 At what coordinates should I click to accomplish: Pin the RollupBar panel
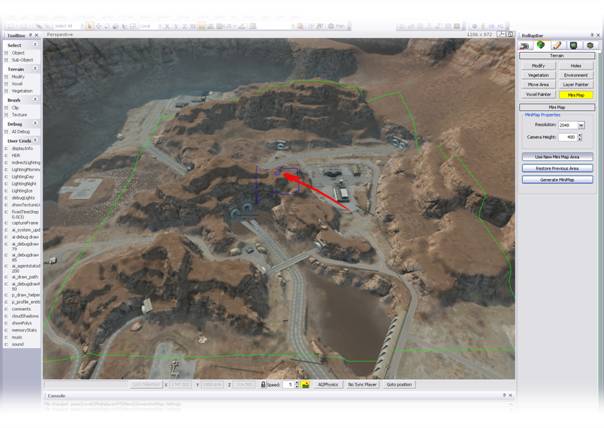pyautogui.click(x=592, y=35)
